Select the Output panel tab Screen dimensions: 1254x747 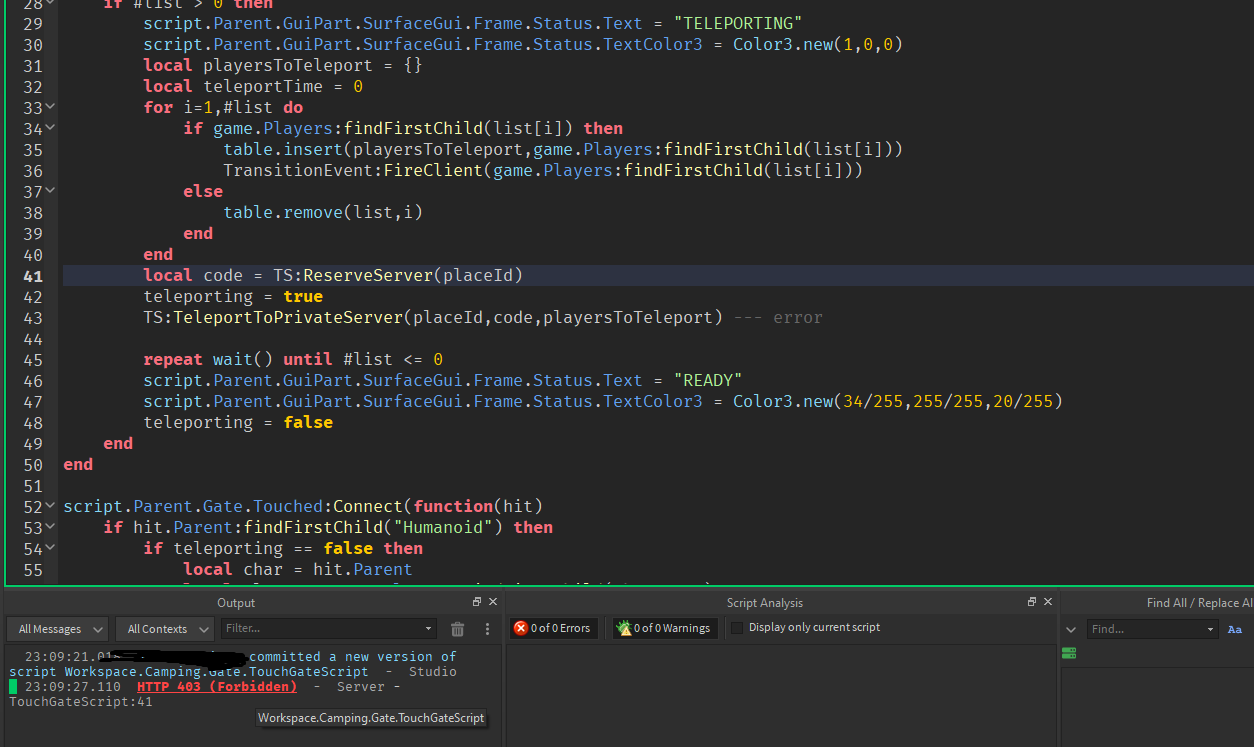tap(236, 602)
